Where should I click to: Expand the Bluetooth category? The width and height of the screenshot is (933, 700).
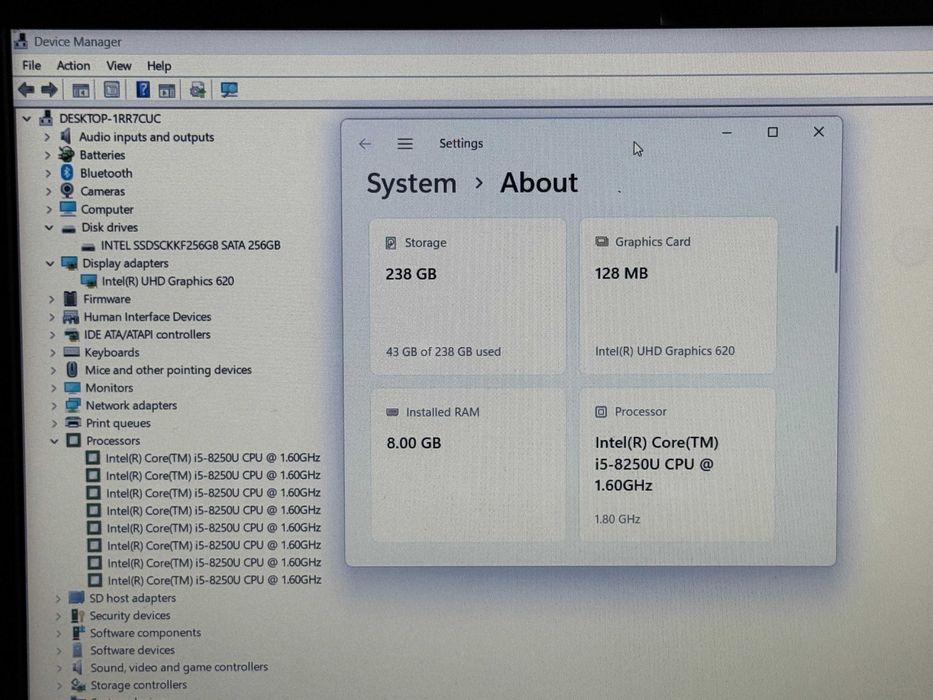point(48,173)
